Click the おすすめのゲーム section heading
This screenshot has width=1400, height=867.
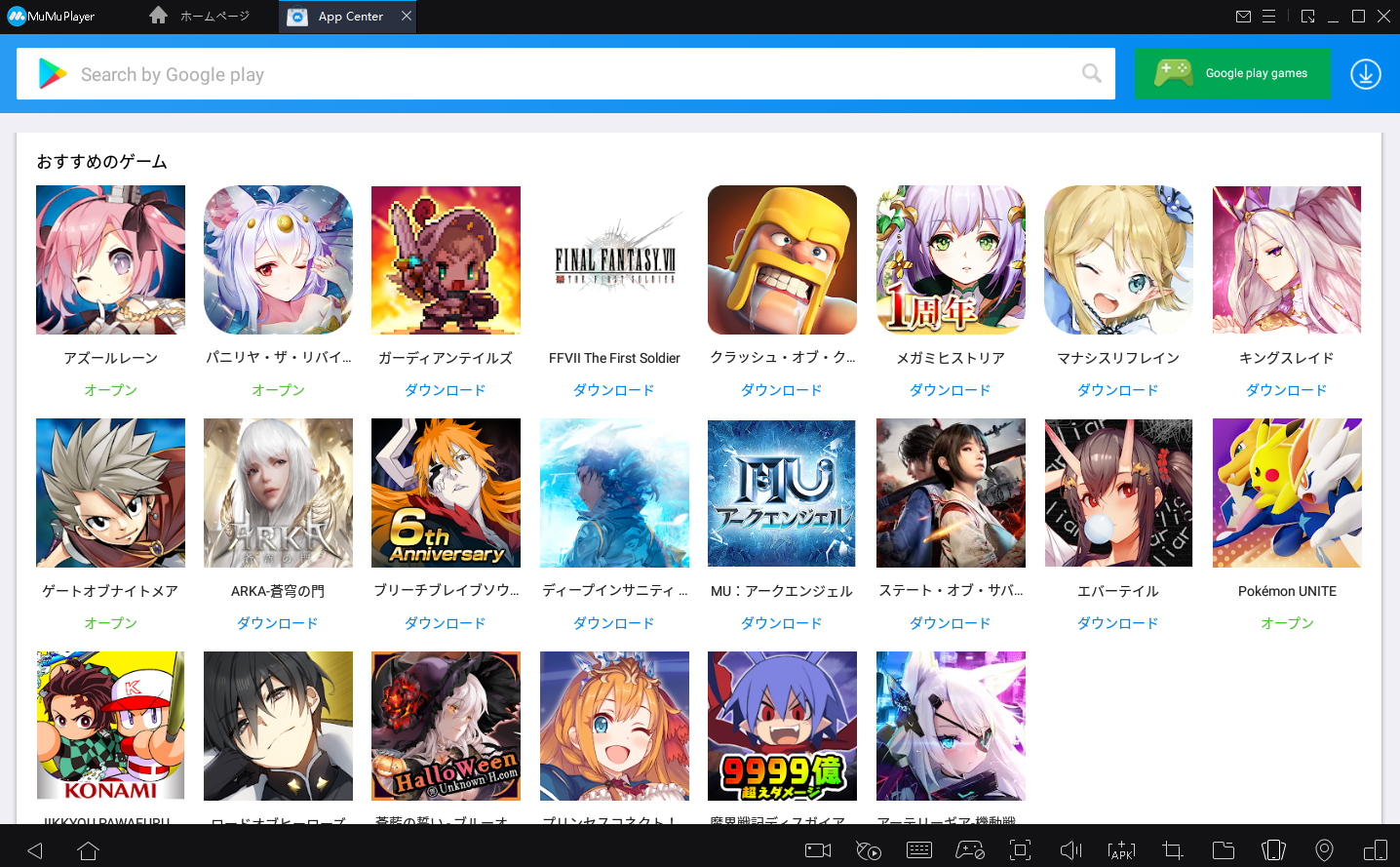[101, 162]
